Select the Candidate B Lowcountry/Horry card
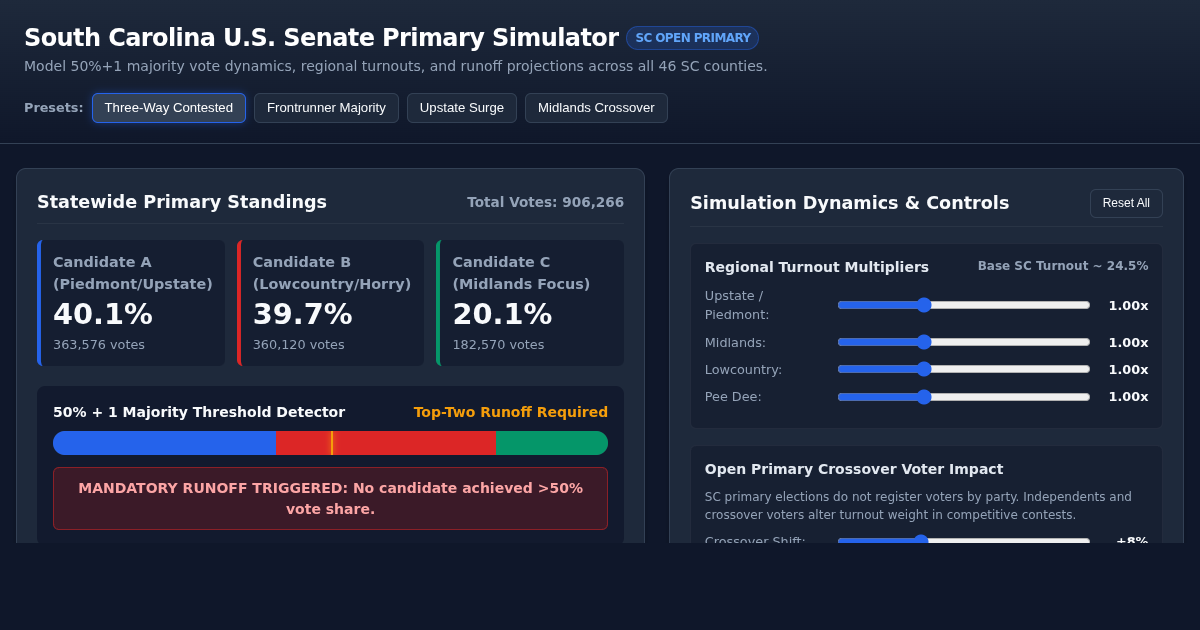Screen dimensions: 1200x630 (x=331, y=303)
